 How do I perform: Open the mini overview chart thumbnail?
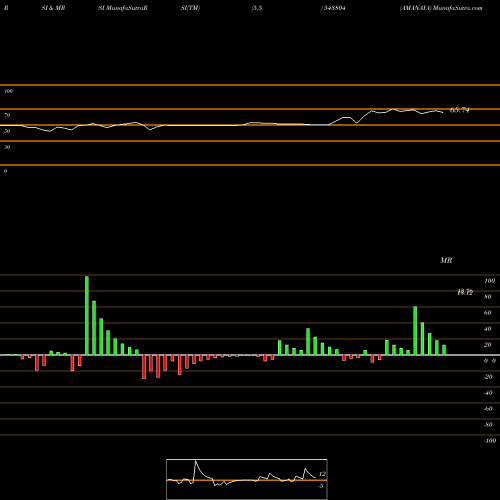pos(247,479)
